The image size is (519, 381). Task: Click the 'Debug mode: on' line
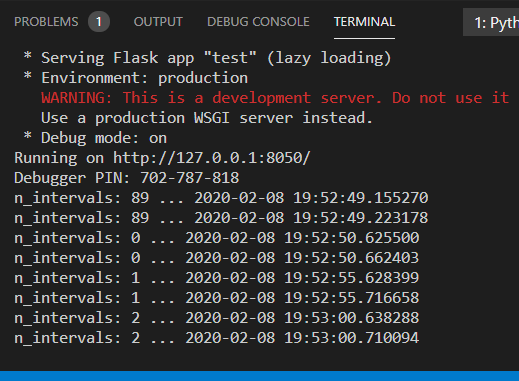pyautogui.click(x=104, y=138)
